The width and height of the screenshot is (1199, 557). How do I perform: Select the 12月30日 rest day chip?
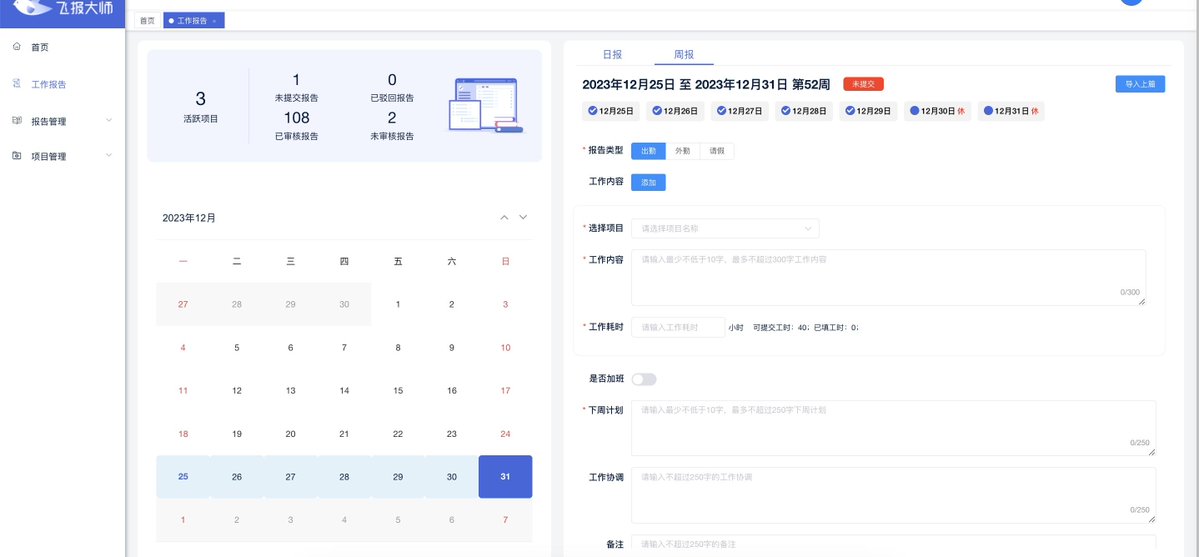(x=937, y=111)
